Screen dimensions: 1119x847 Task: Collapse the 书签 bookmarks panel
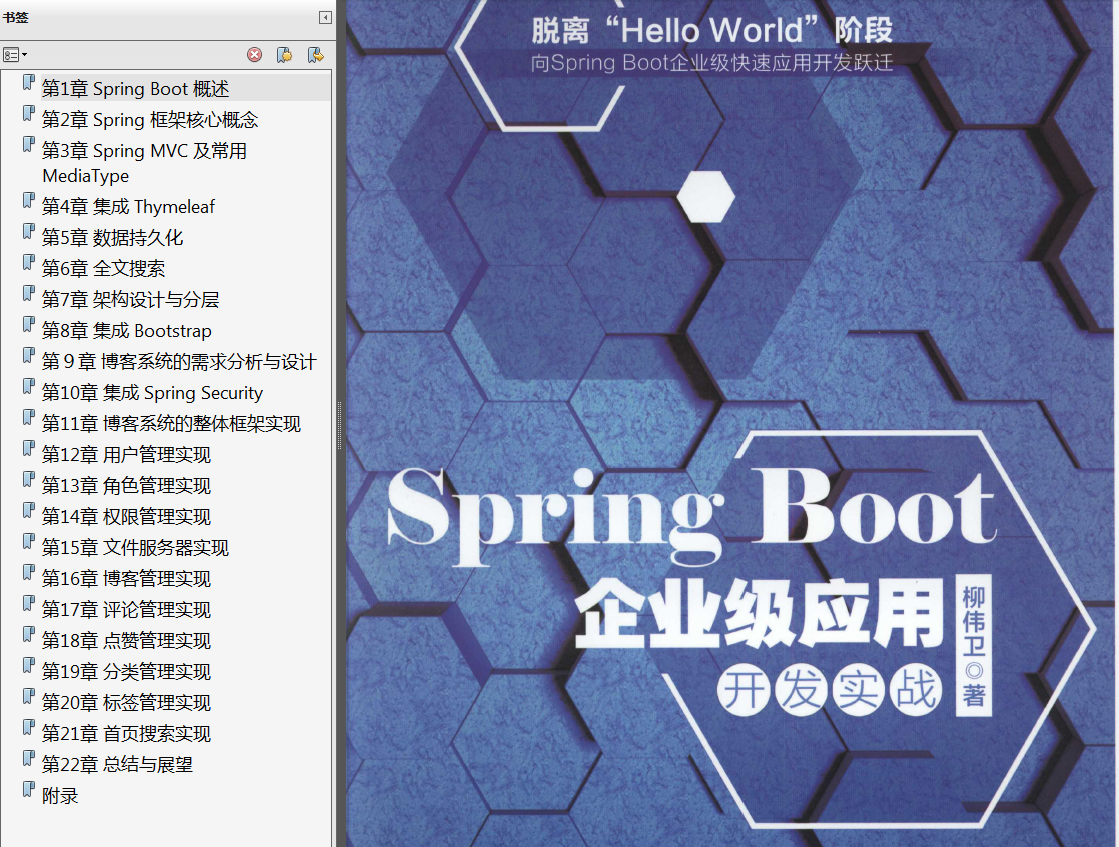pos(325,18)
